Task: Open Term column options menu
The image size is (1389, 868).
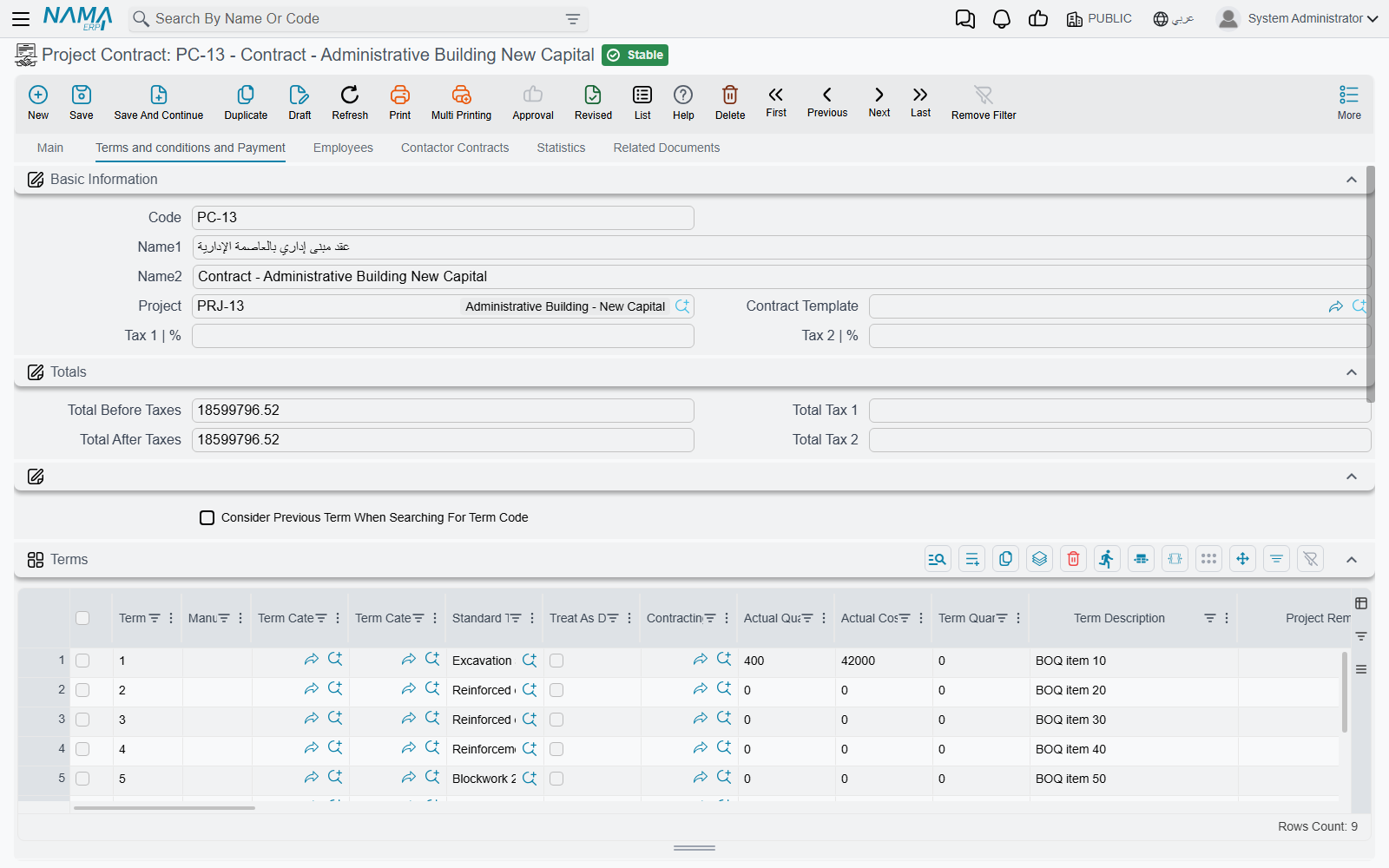Action: click(171, 618)
